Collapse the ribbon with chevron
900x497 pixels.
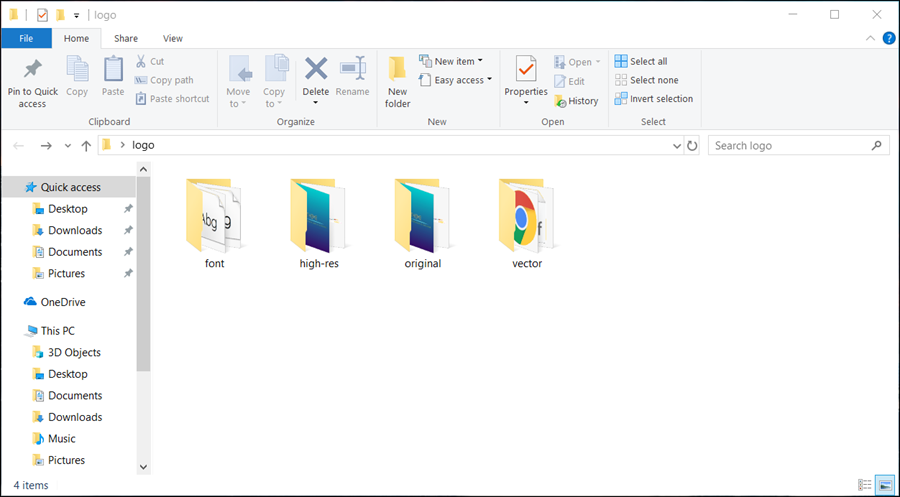pyautogui.click(x=870, y=38)
